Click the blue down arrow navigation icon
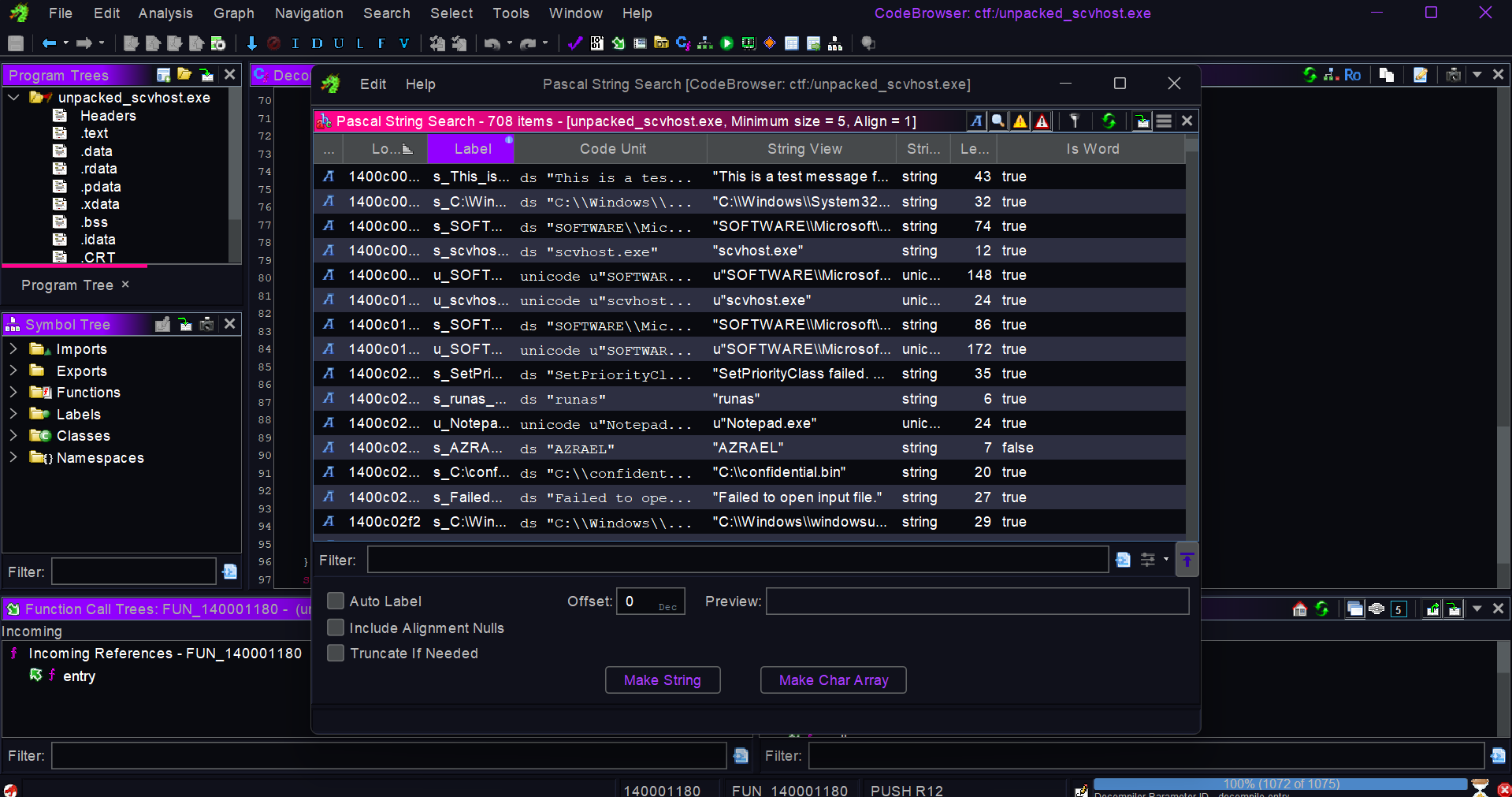The height and width of the screenshot is (797, 1512). tap(251, 43)
